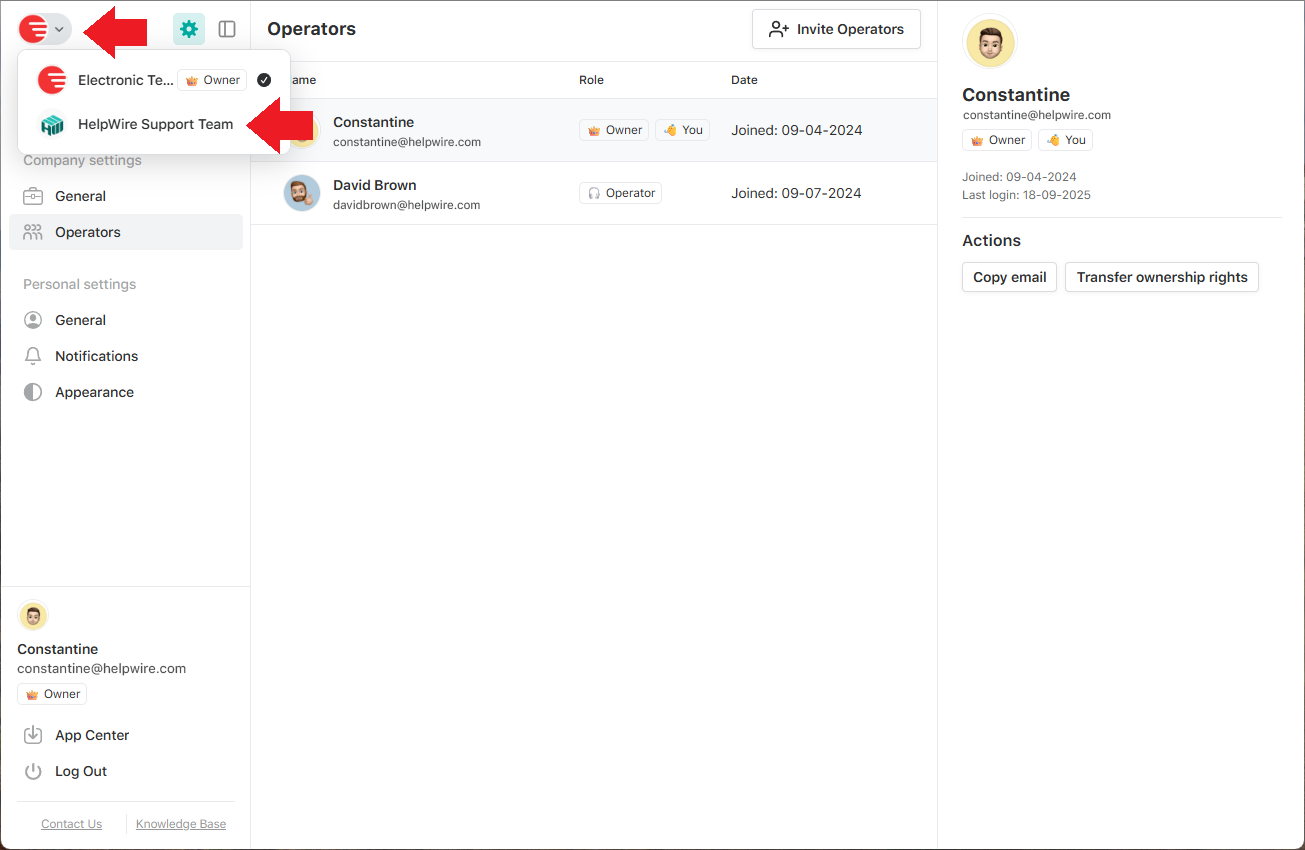Click the Invite Operators button
Viewport: 1305px width, 850px height.
[836, 29]
